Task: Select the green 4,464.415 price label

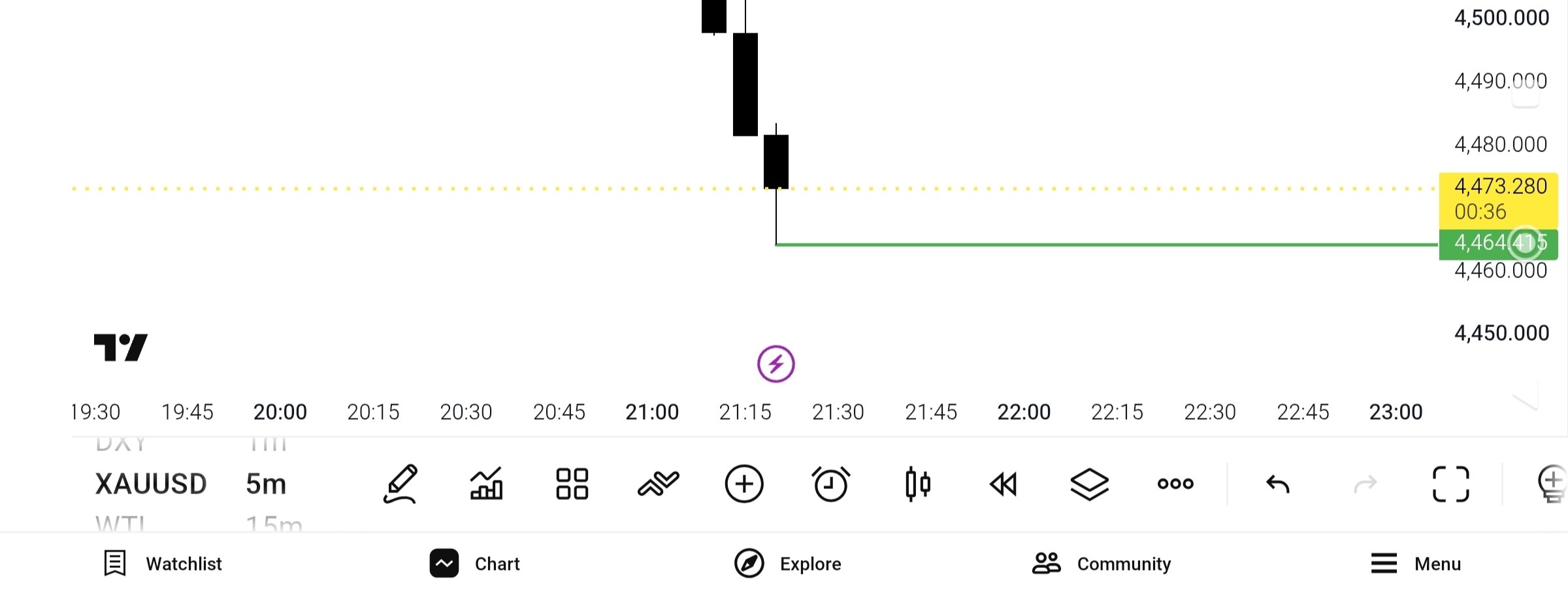Action: tap(1498, 244)
